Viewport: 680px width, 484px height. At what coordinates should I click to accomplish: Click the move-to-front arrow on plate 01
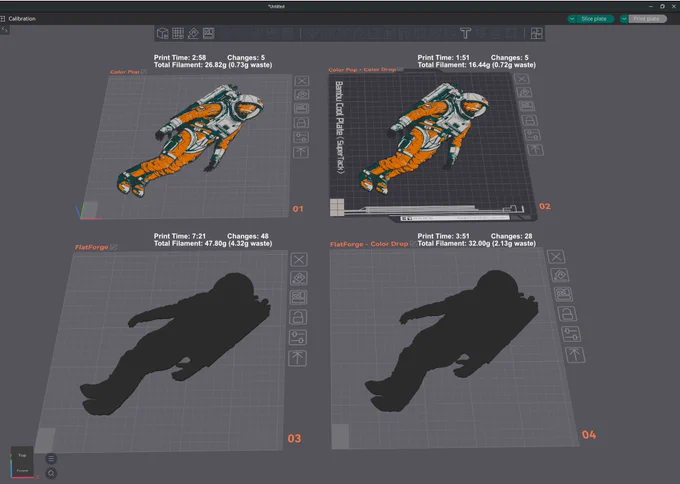(301, 152)
